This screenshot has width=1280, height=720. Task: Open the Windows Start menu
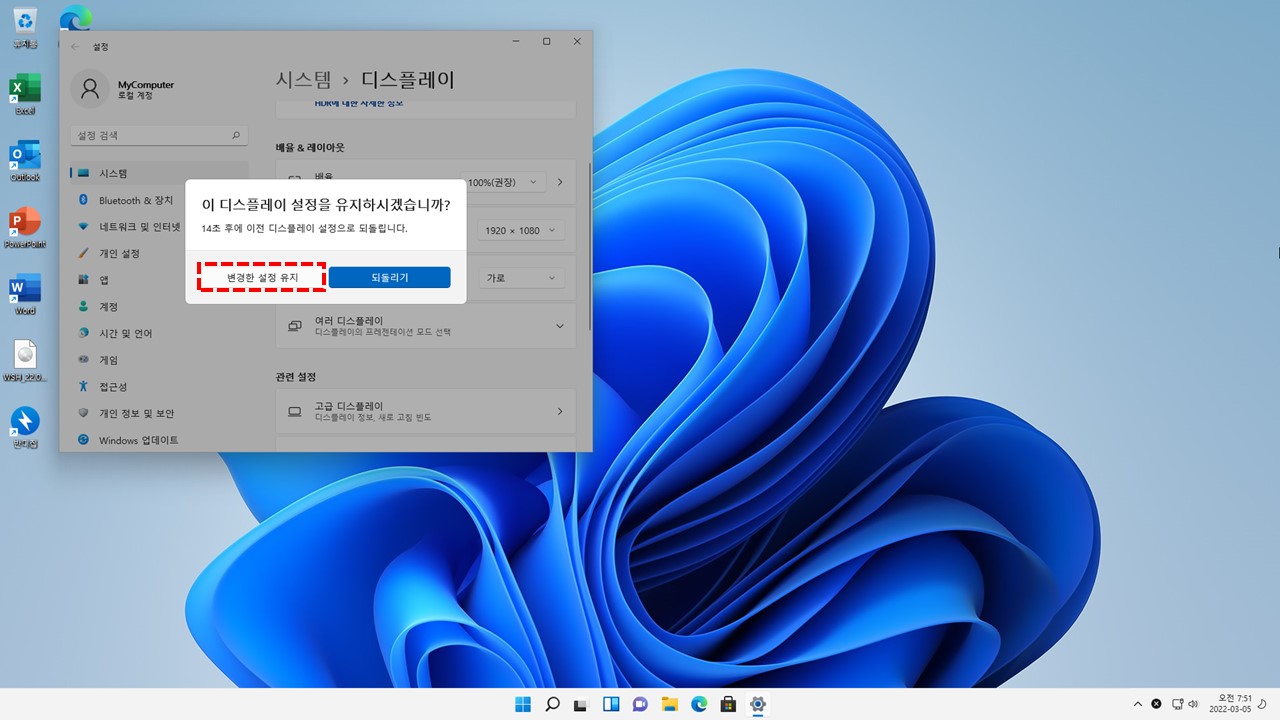[523, 704]
